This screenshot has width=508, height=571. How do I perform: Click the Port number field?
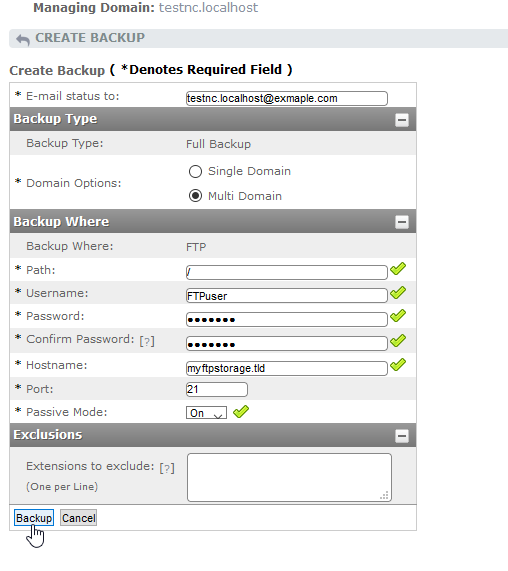click(217, 389)
